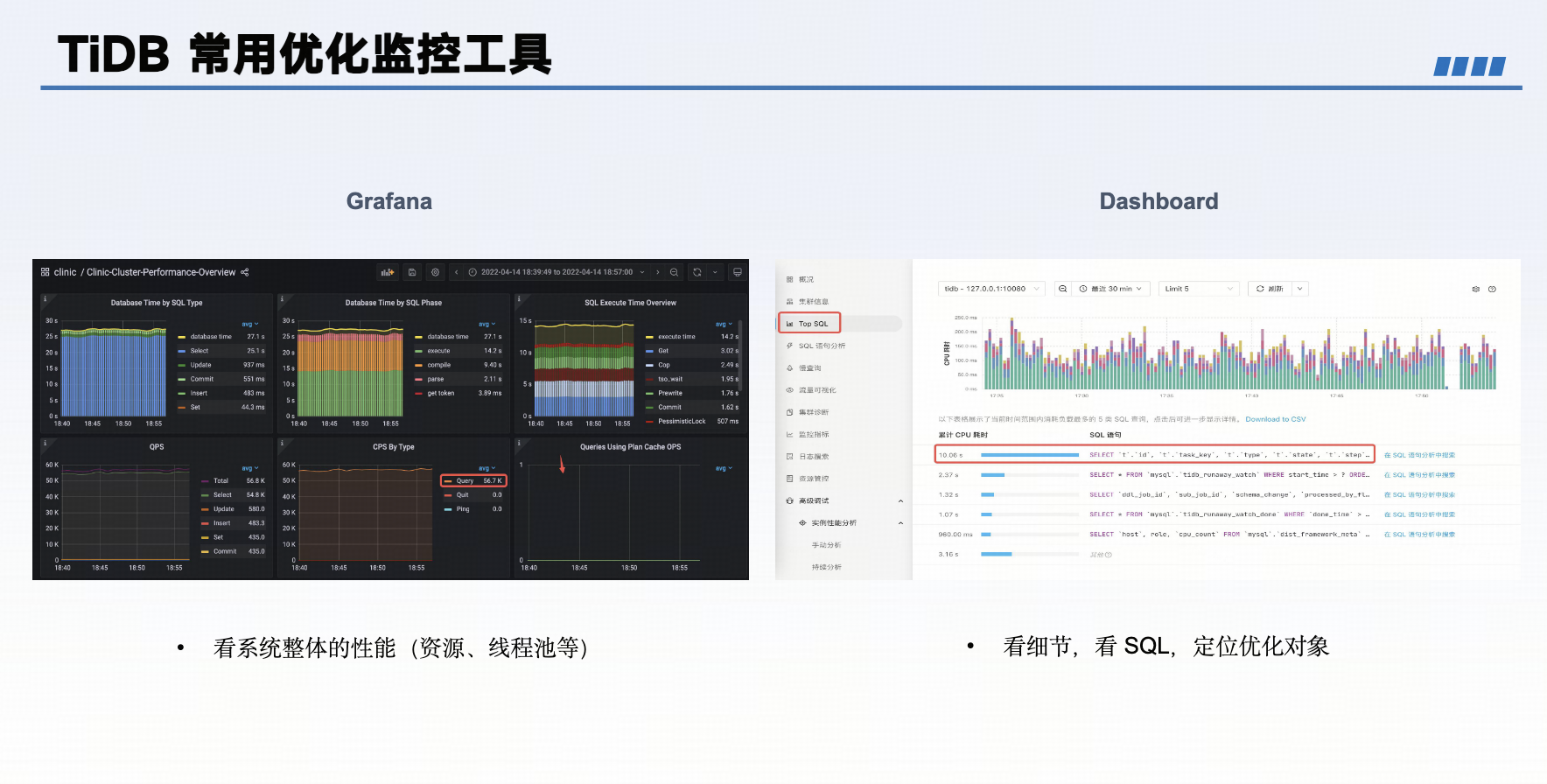Viewport: 1547px width, 784px height.
Task: Click the Download to CSV link
Action: pyautogui.click(x=1276, y=419)
